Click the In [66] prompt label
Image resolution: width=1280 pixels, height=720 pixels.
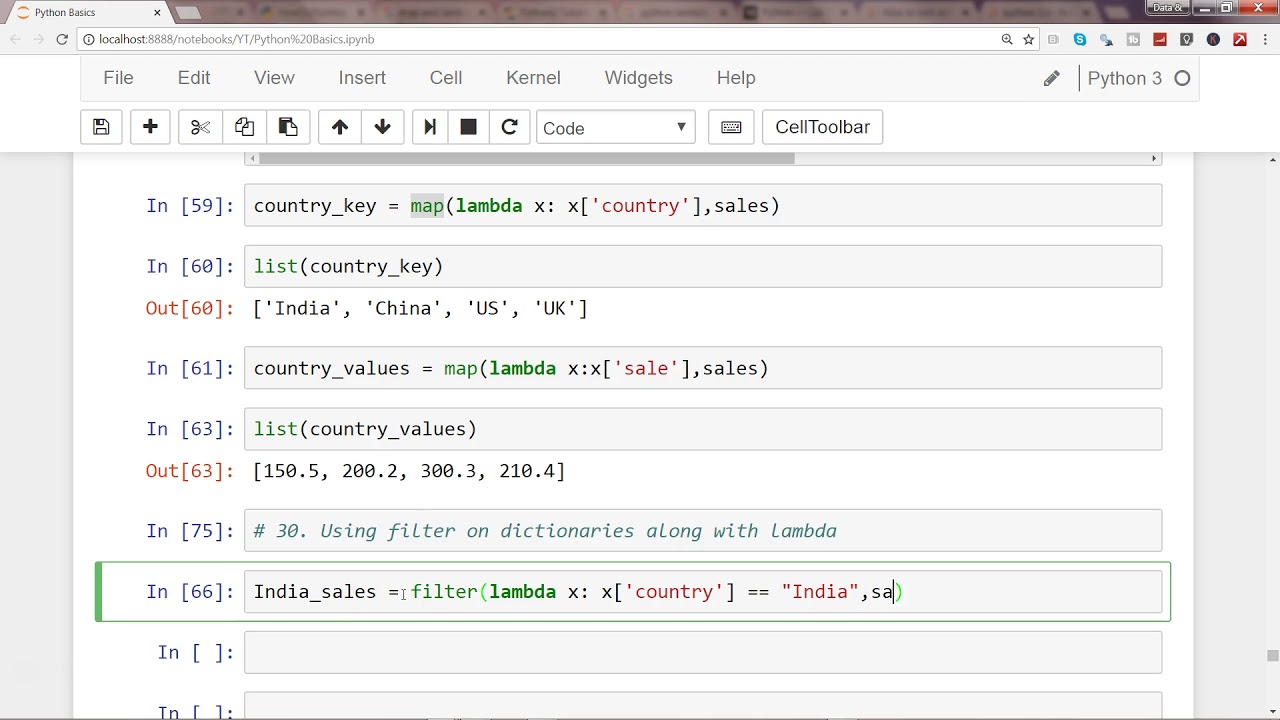(x=190, y=592)
